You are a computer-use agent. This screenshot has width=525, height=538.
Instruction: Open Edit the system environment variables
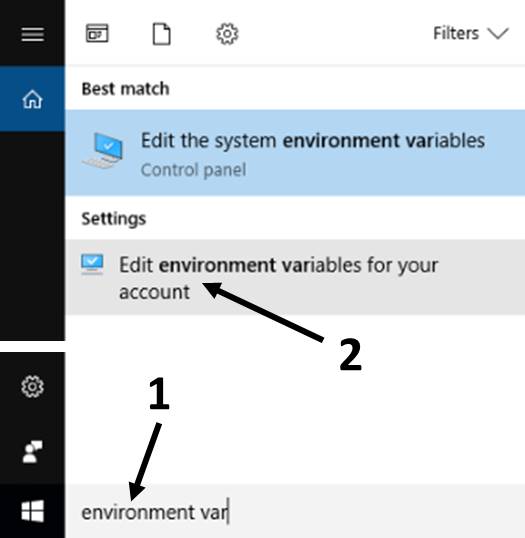(295, 153)
